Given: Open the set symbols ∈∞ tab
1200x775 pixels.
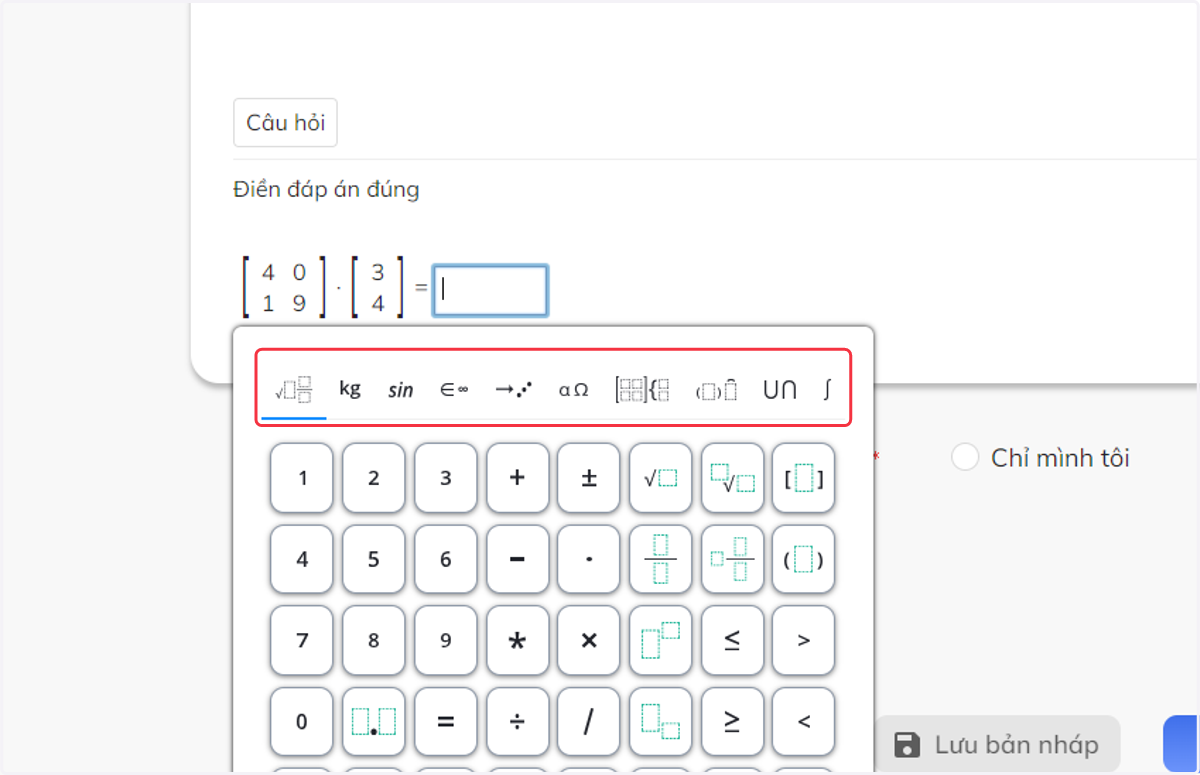Looking at the screenshot, I should coord(454,390).
